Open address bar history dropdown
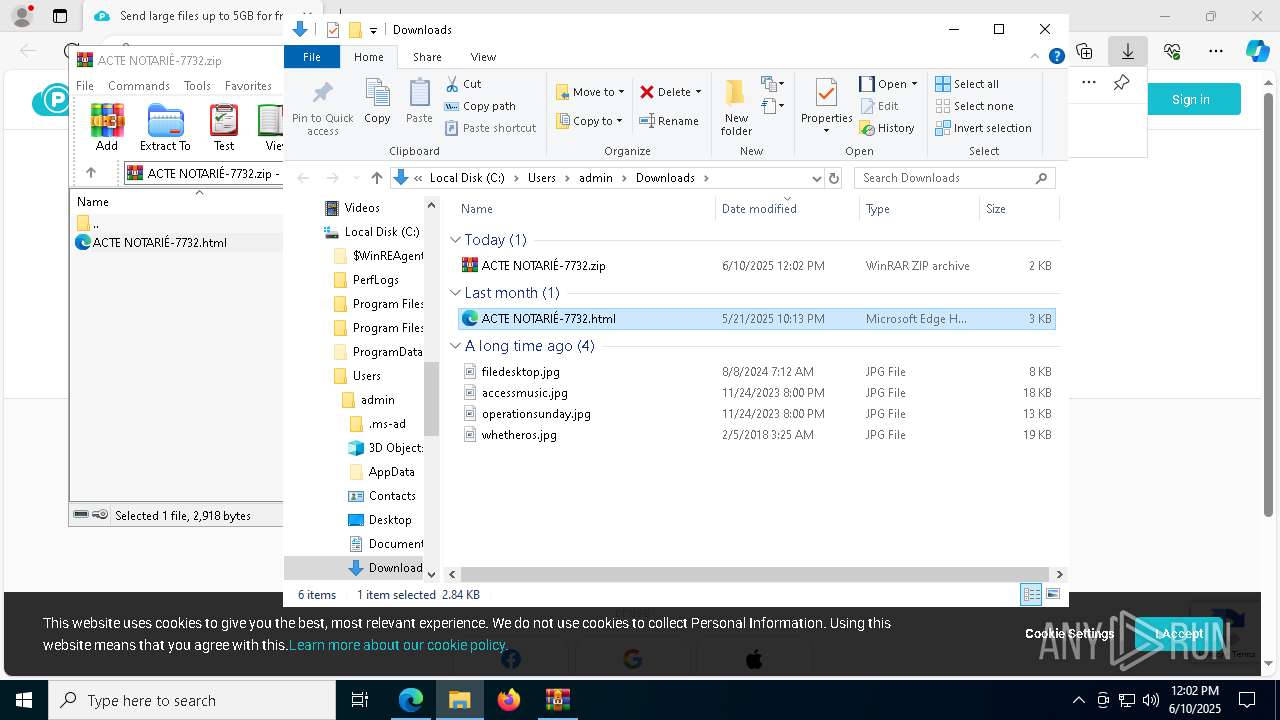The height and width of the screenshot is (720, 1280). coord(816,178)
